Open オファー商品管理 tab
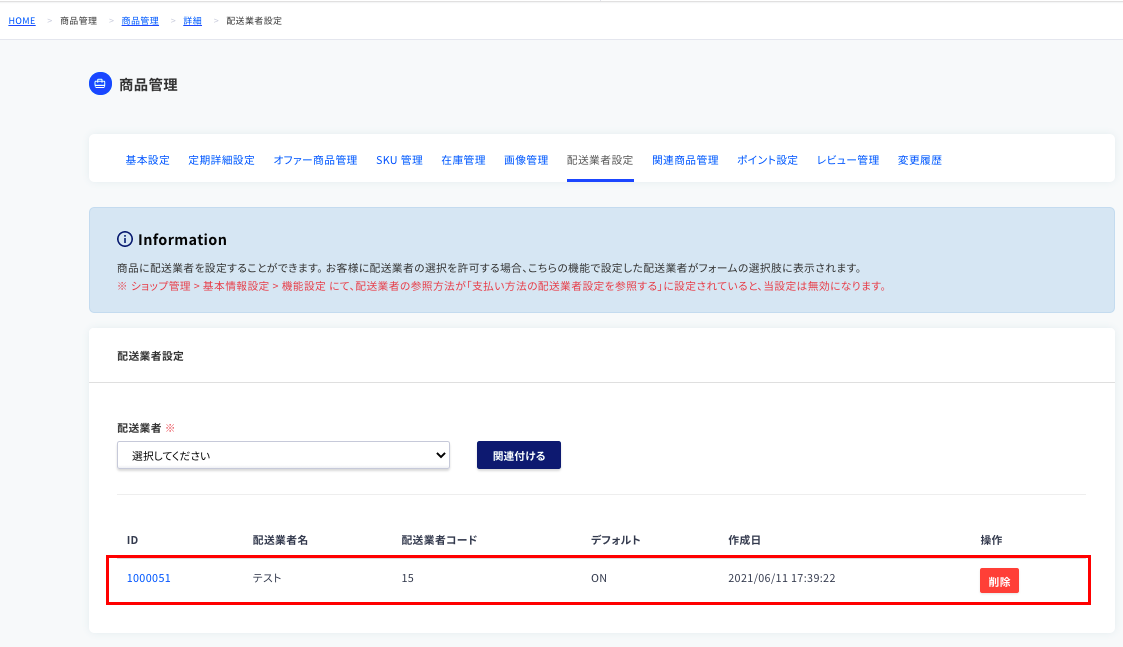 (x=315, y=160)
